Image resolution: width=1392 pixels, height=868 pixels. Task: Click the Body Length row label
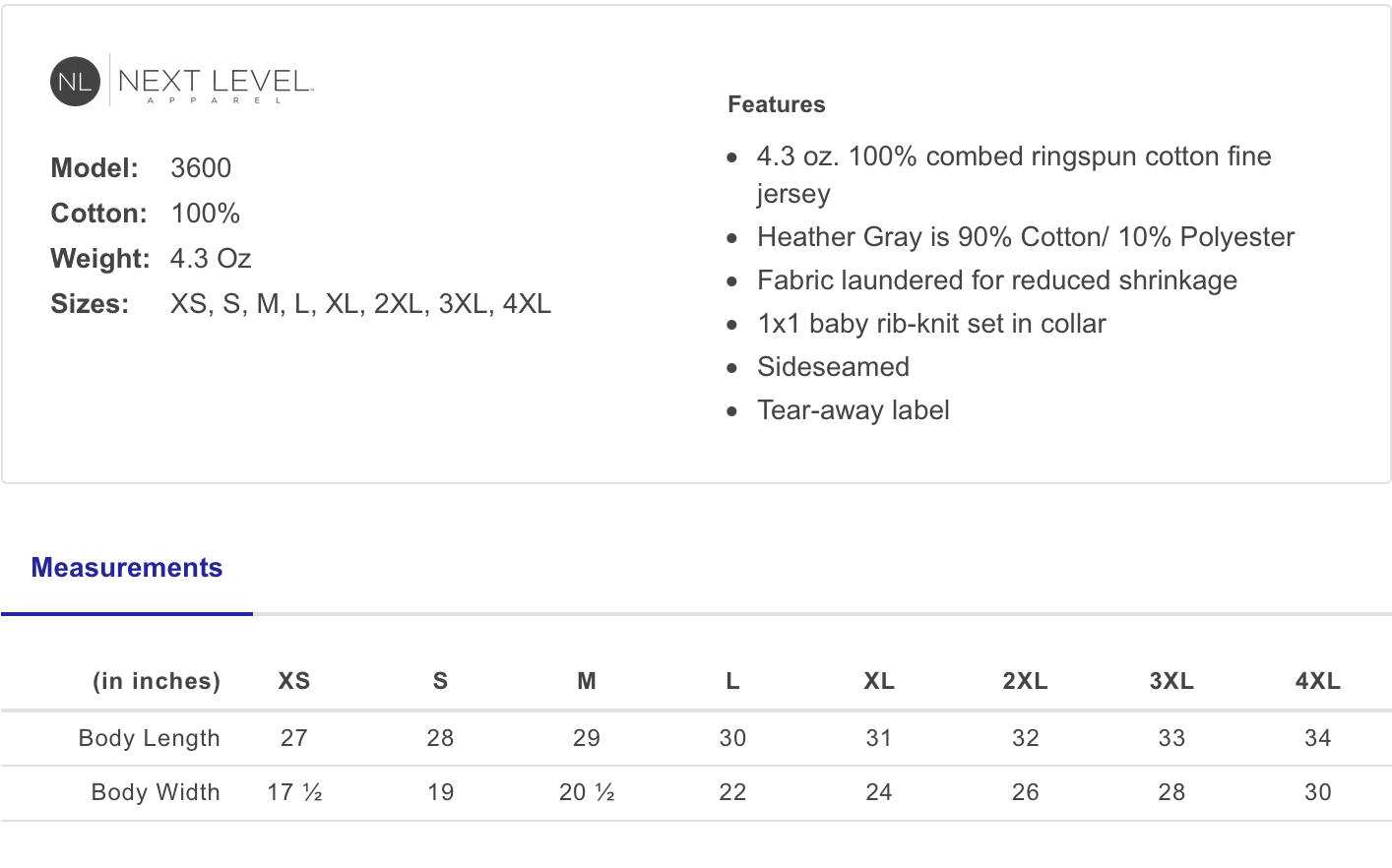tap(149, 738)
